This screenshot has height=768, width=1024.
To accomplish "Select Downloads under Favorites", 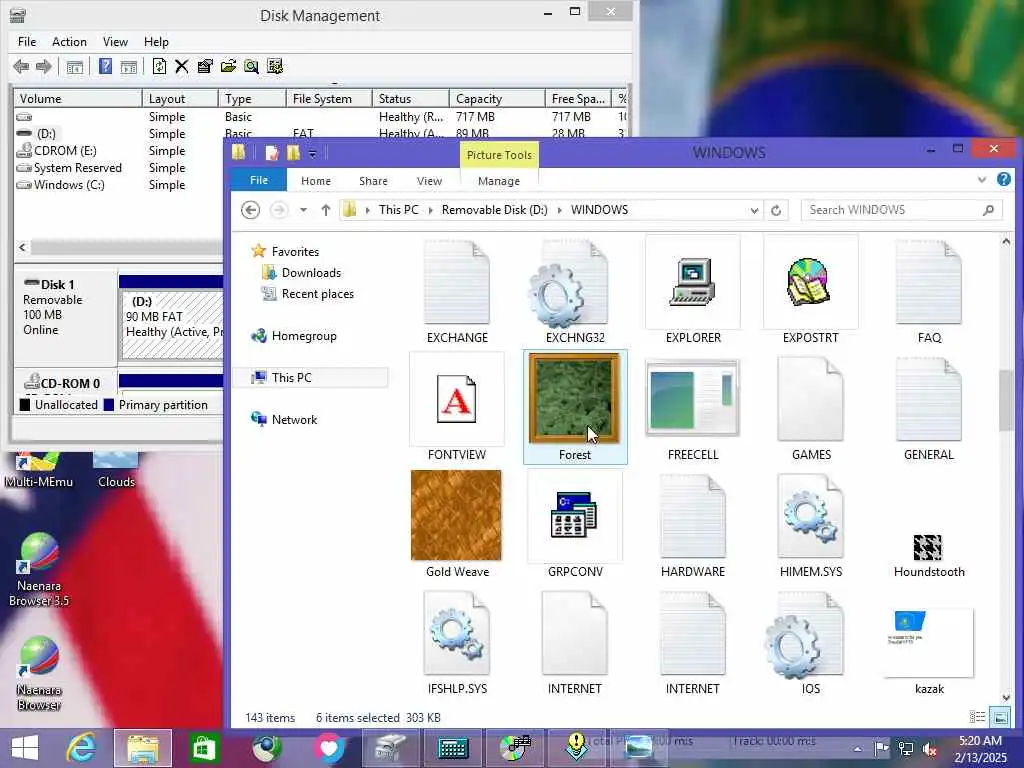I will coord(311,273).
